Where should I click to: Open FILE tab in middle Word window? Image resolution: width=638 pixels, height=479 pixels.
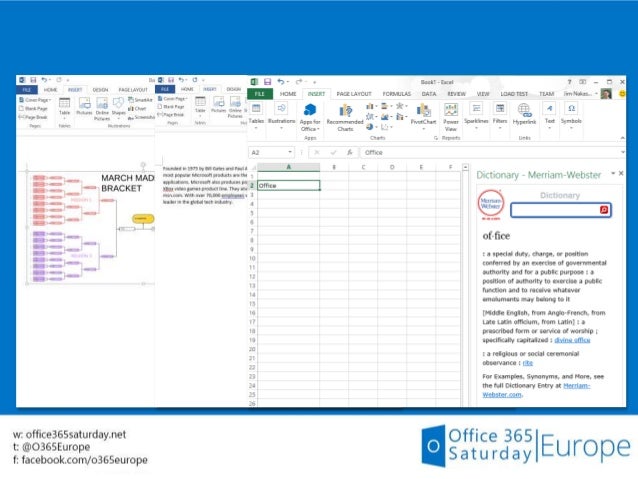click(x=165, y=89)
